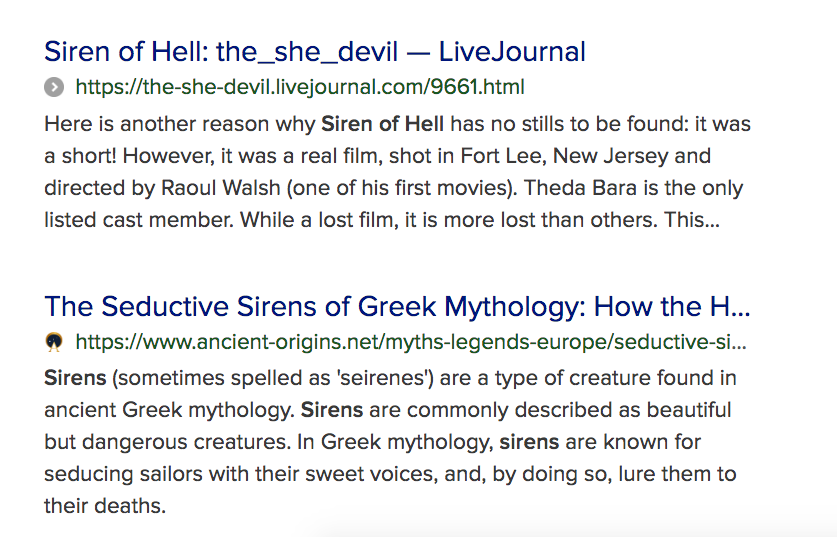Click the name 'Raoul Walsh' in snippet
Screen dimensions: 837x537
coord(220,188)
